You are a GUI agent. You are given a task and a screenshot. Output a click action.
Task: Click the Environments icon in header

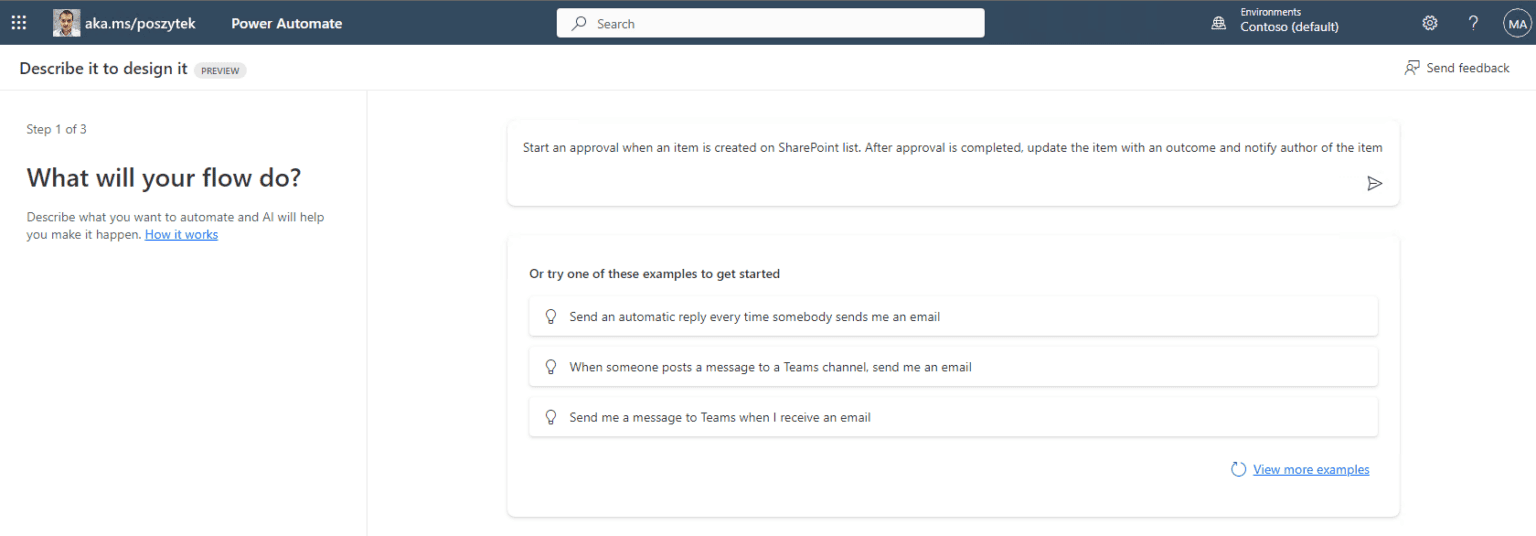[x=1219, y=23]
